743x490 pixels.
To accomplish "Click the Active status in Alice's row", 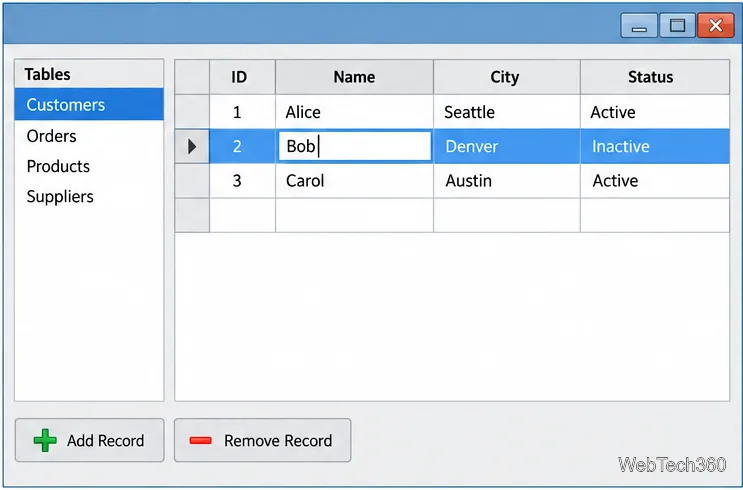I will click(655, 112).
